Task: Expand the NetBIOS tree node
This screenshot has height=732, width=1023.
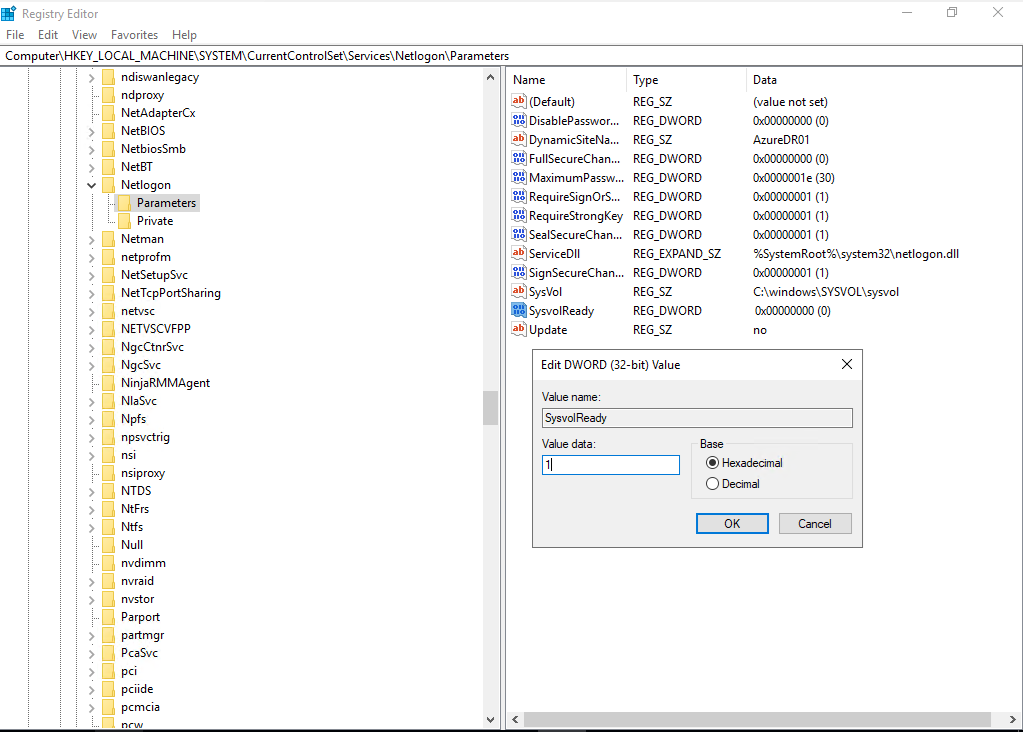Action: pyautogui.click(x=91, y=131)
